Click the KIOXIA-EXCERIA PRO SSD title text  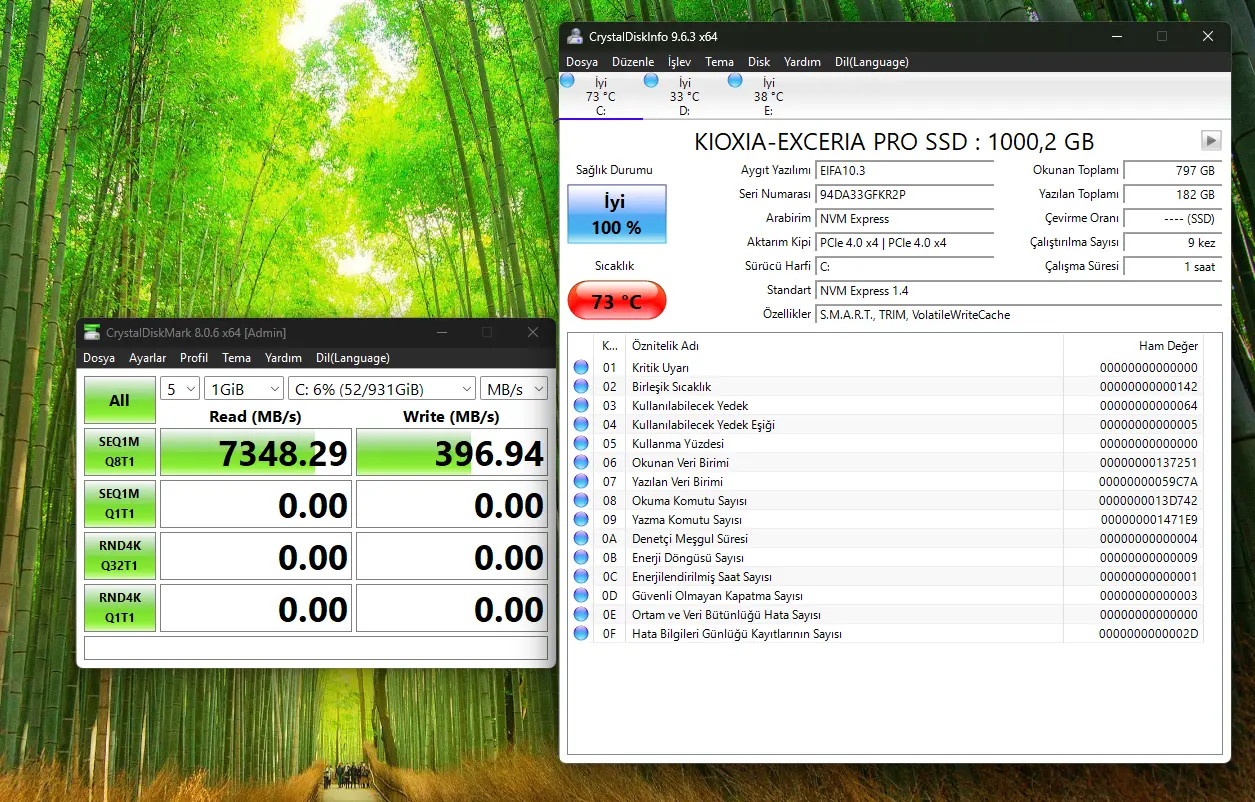tap(894, 141)
